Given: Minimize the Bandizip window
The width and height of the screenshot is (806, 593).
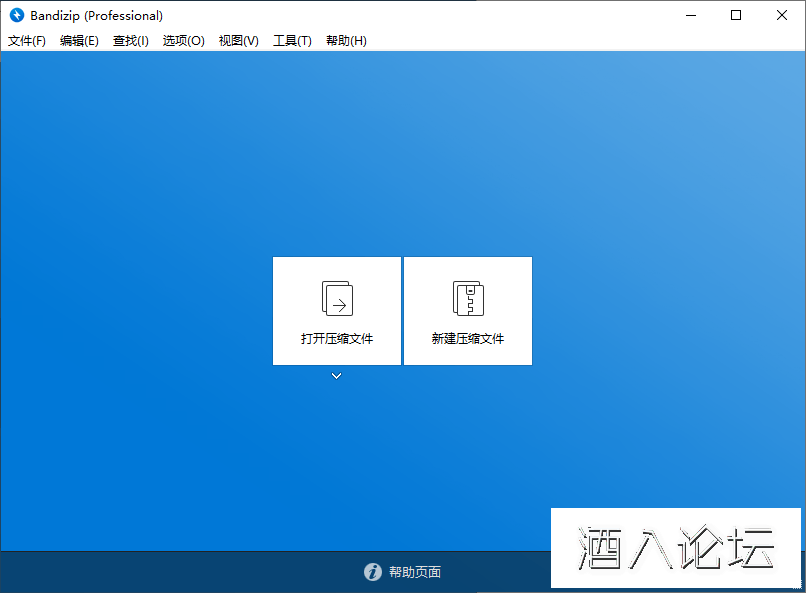Looking at the screenshot, I should (690, 15).
